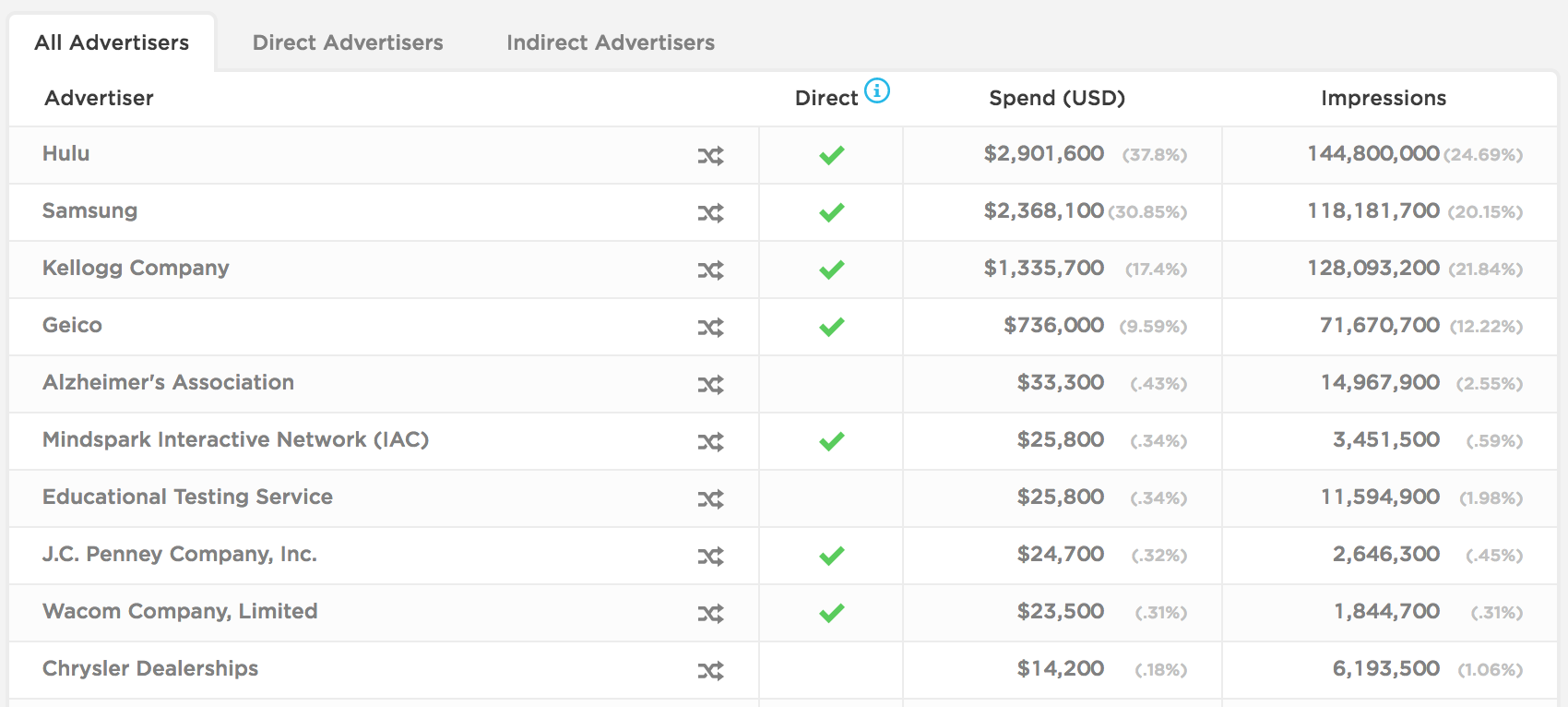Open the Indirect Advertisers tab
Image resolution: width=1568 pixels, height=707 pixels.
[610, 42]
